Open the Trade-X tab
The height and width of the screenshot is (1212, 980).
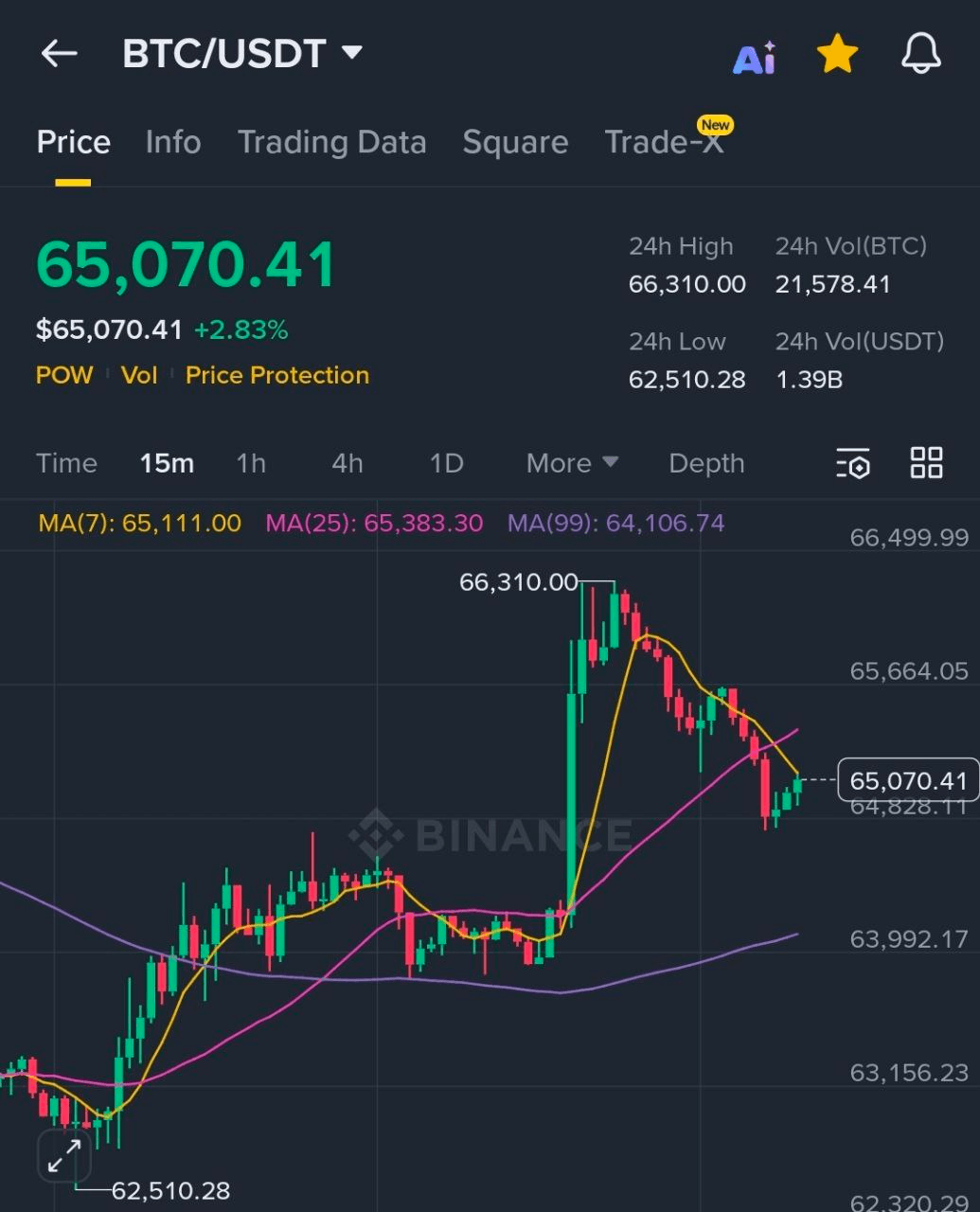click(664, 142)
